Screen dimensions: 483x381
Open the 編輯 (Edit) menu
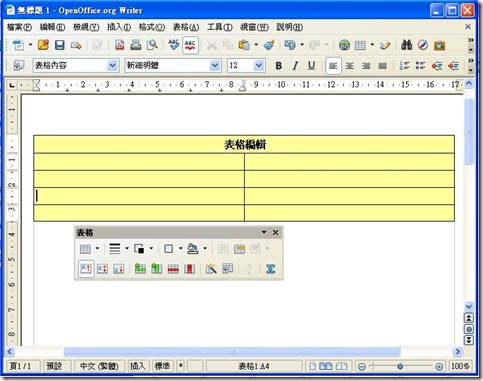click(x=52, y=27)
